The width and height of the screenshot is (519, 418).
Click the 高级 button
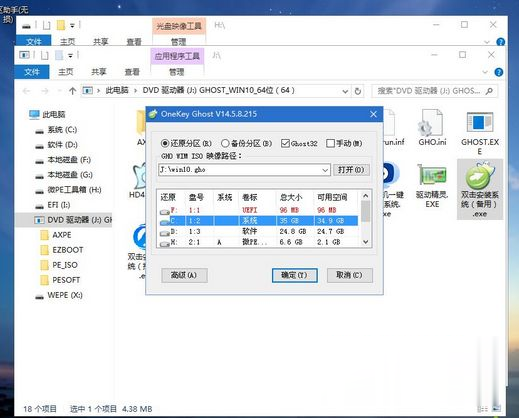pos(184,275)
